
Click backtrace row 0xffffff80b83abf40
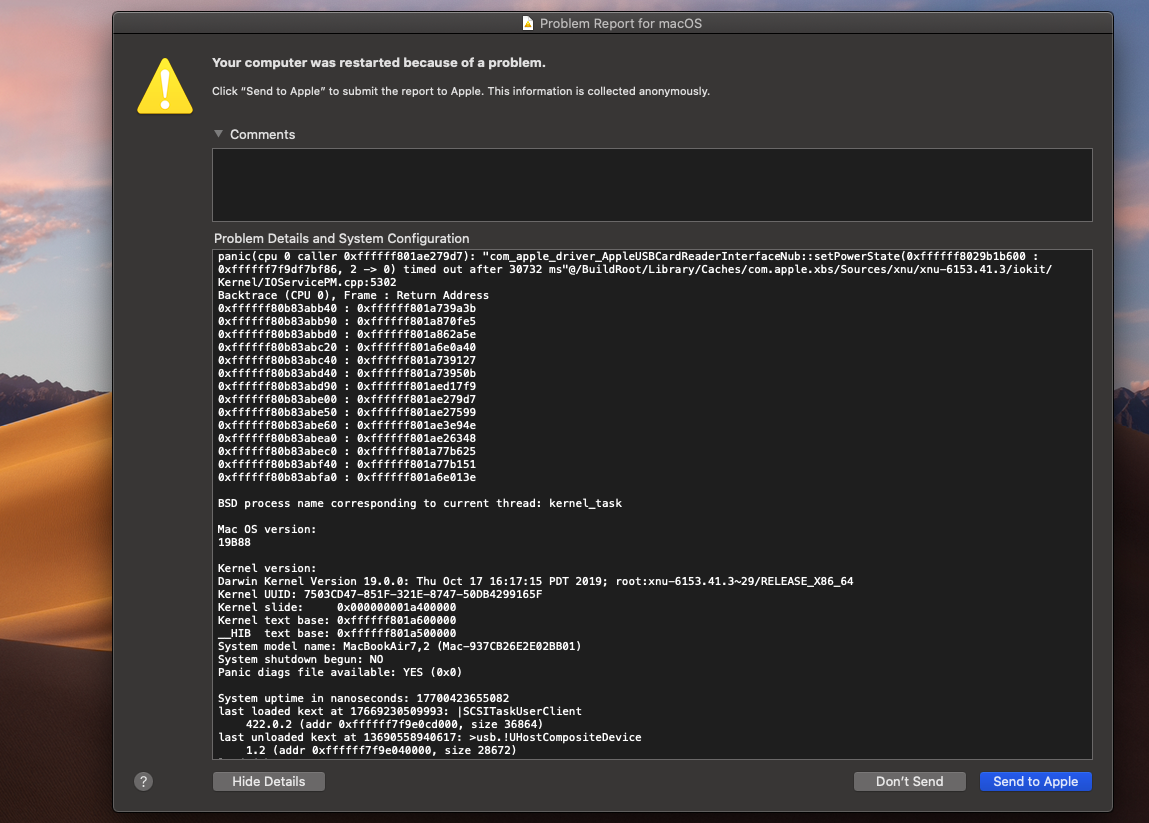pyautogui.click(x=347, y=465)
